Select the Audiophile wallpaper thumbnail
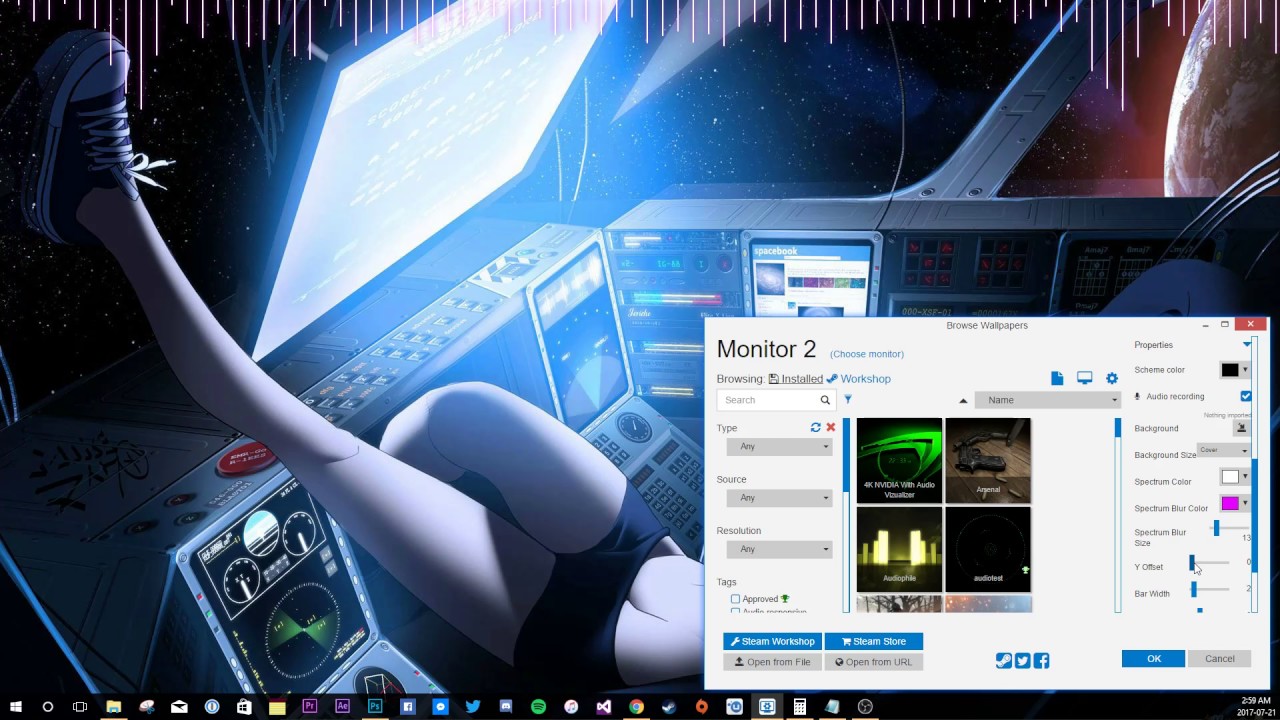This screenshot has height=720, width=1280. pos(899,549)
